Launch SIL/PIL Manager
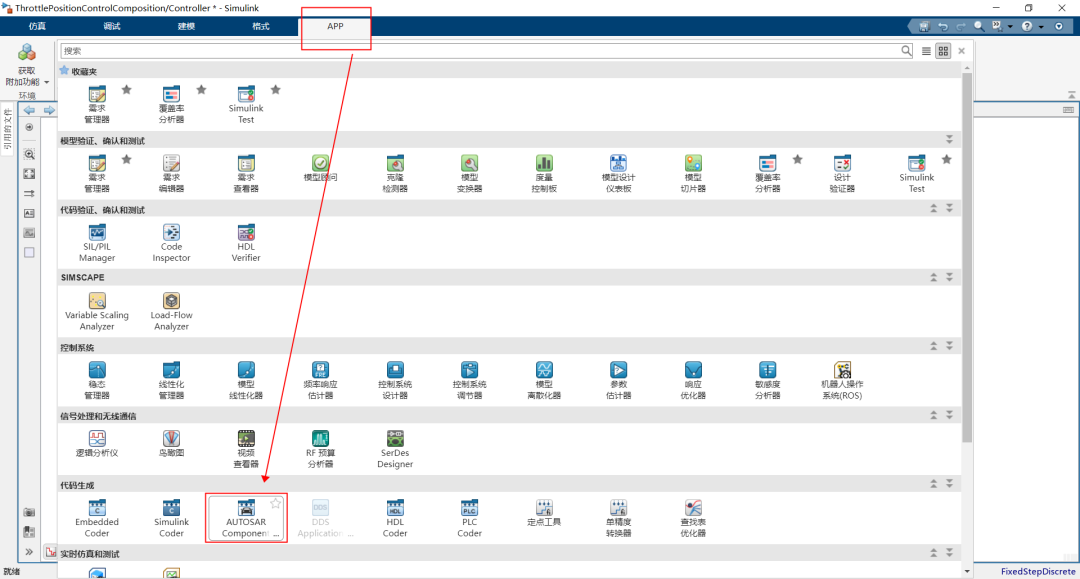The height and width of the screenshot is (579, 1080). pos(97,241)
